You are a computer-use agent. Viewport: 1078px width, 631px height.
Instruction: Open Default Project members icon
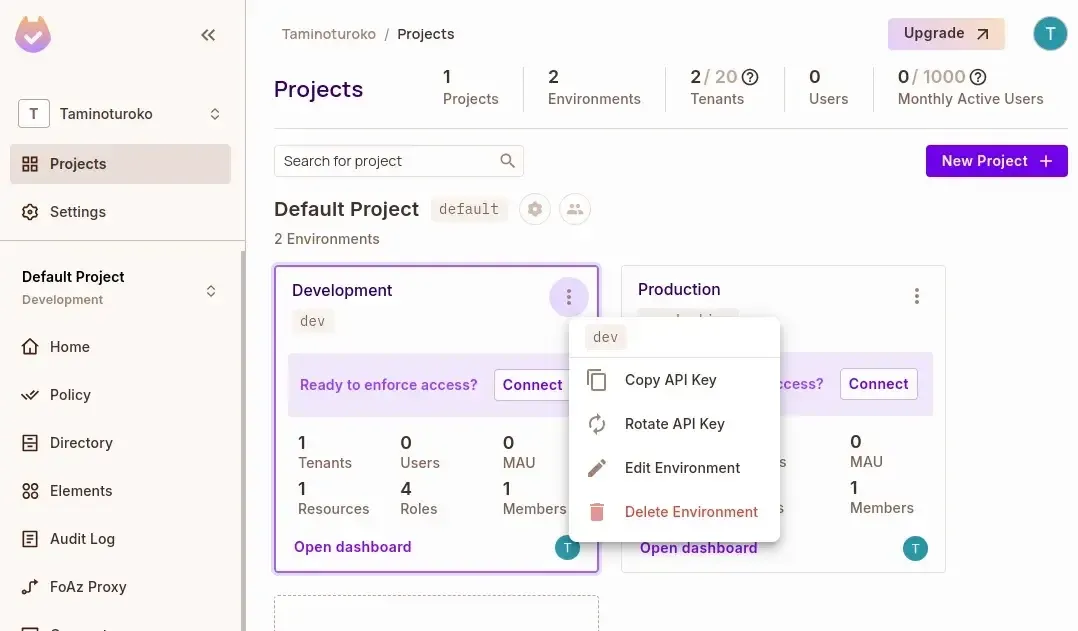point(575,209)
